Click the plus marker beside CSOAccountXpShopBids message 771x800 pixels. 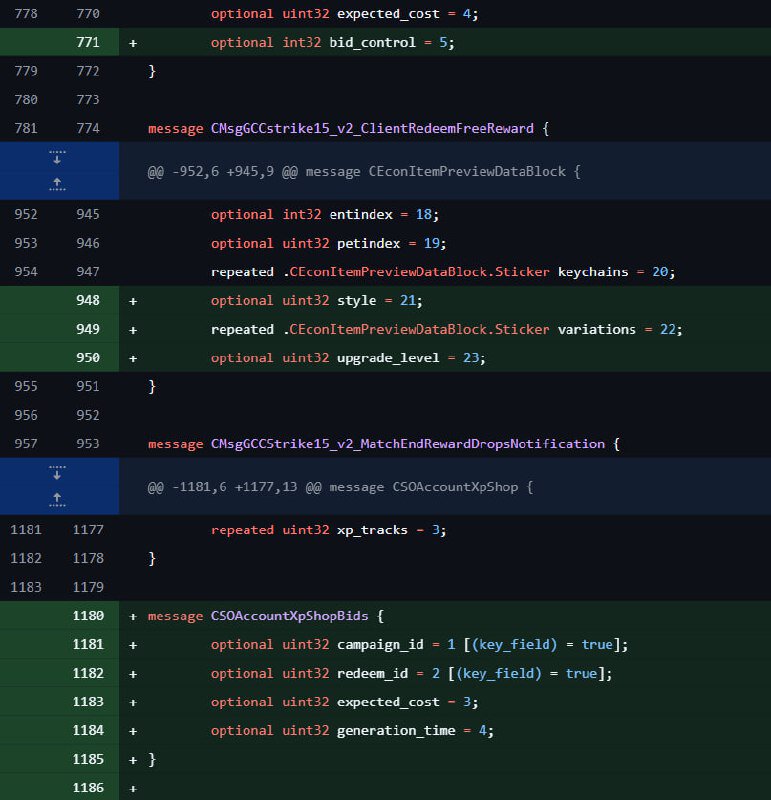pyautogui.click(x=133, y=616)
